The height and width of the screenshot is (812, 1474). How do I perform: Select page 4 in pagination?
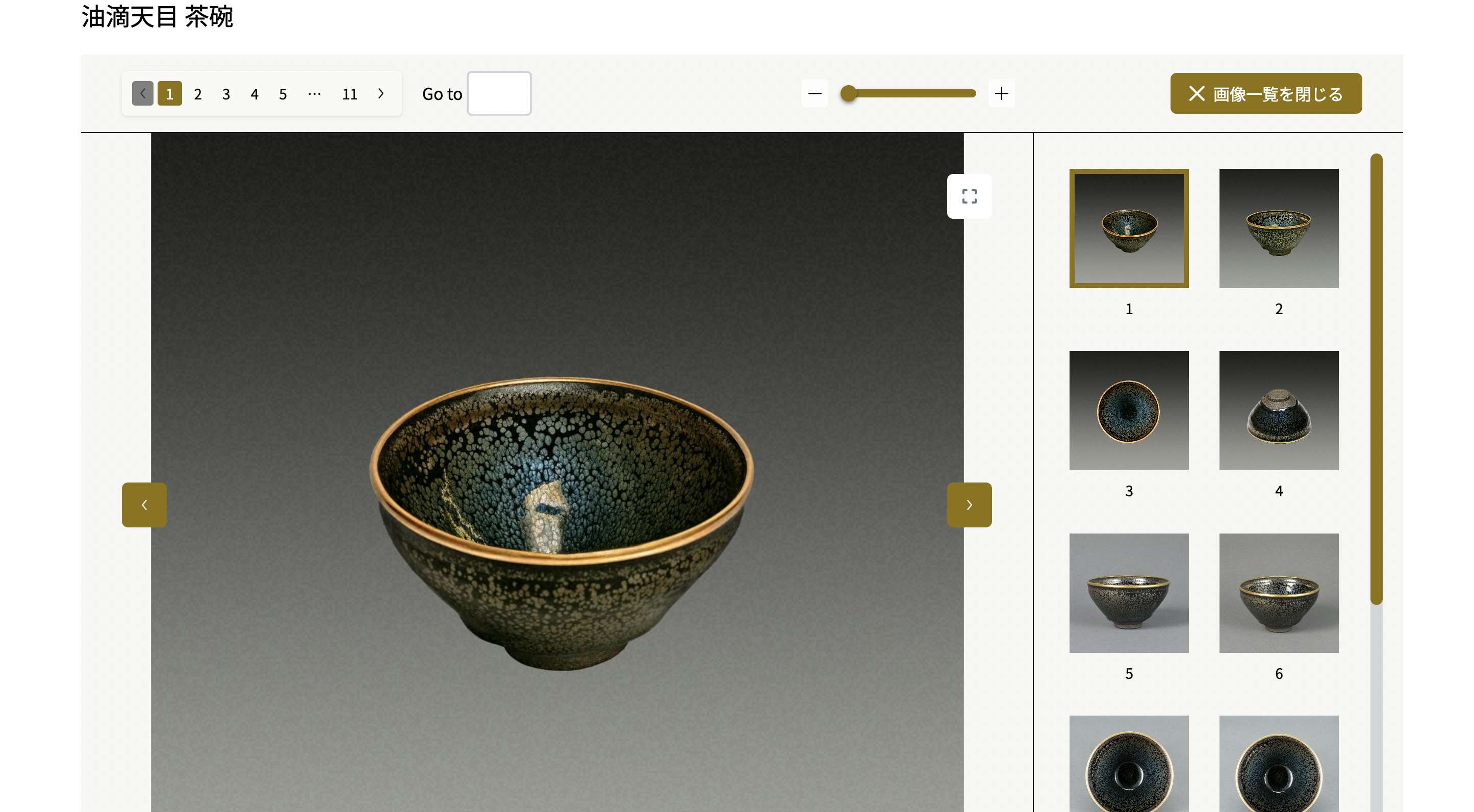pos(254,94)
